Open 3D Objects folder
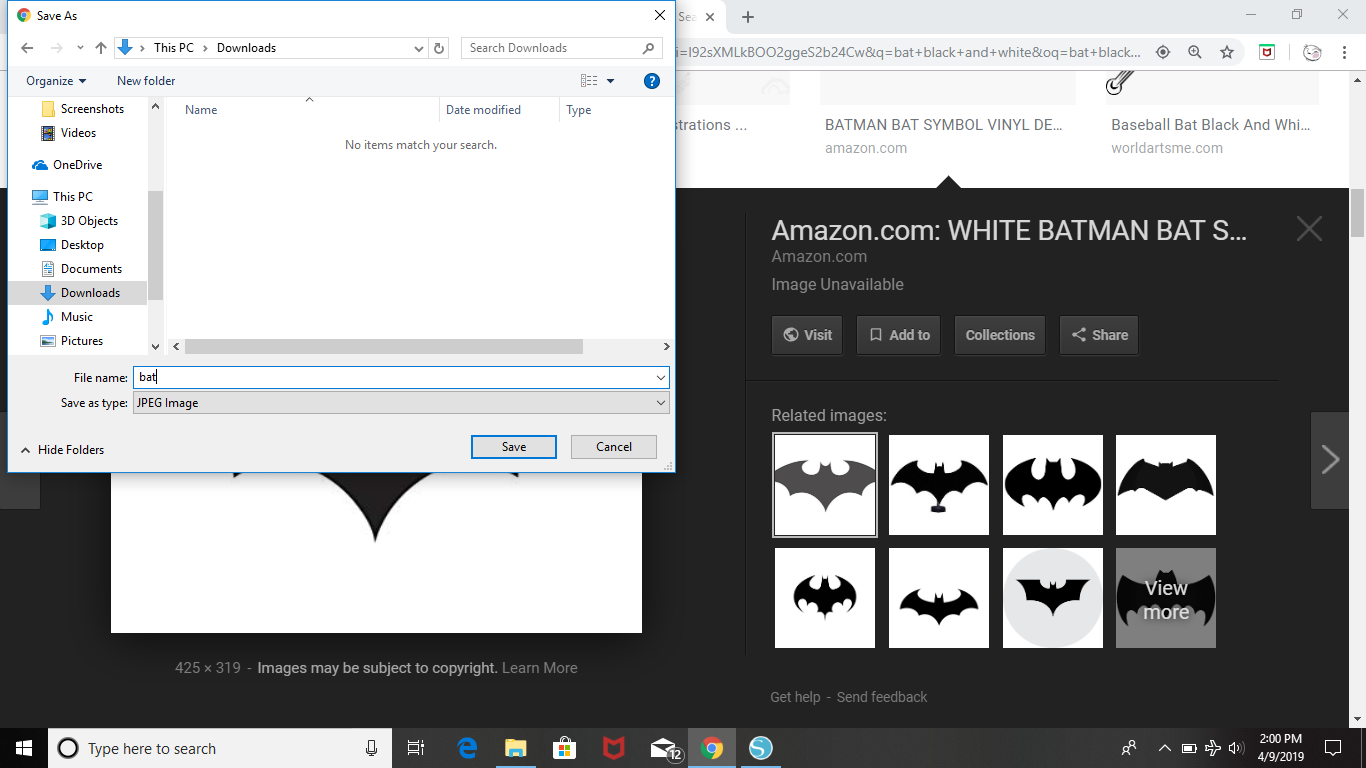This screenshot has height=768, width=1366. [89, 221]
